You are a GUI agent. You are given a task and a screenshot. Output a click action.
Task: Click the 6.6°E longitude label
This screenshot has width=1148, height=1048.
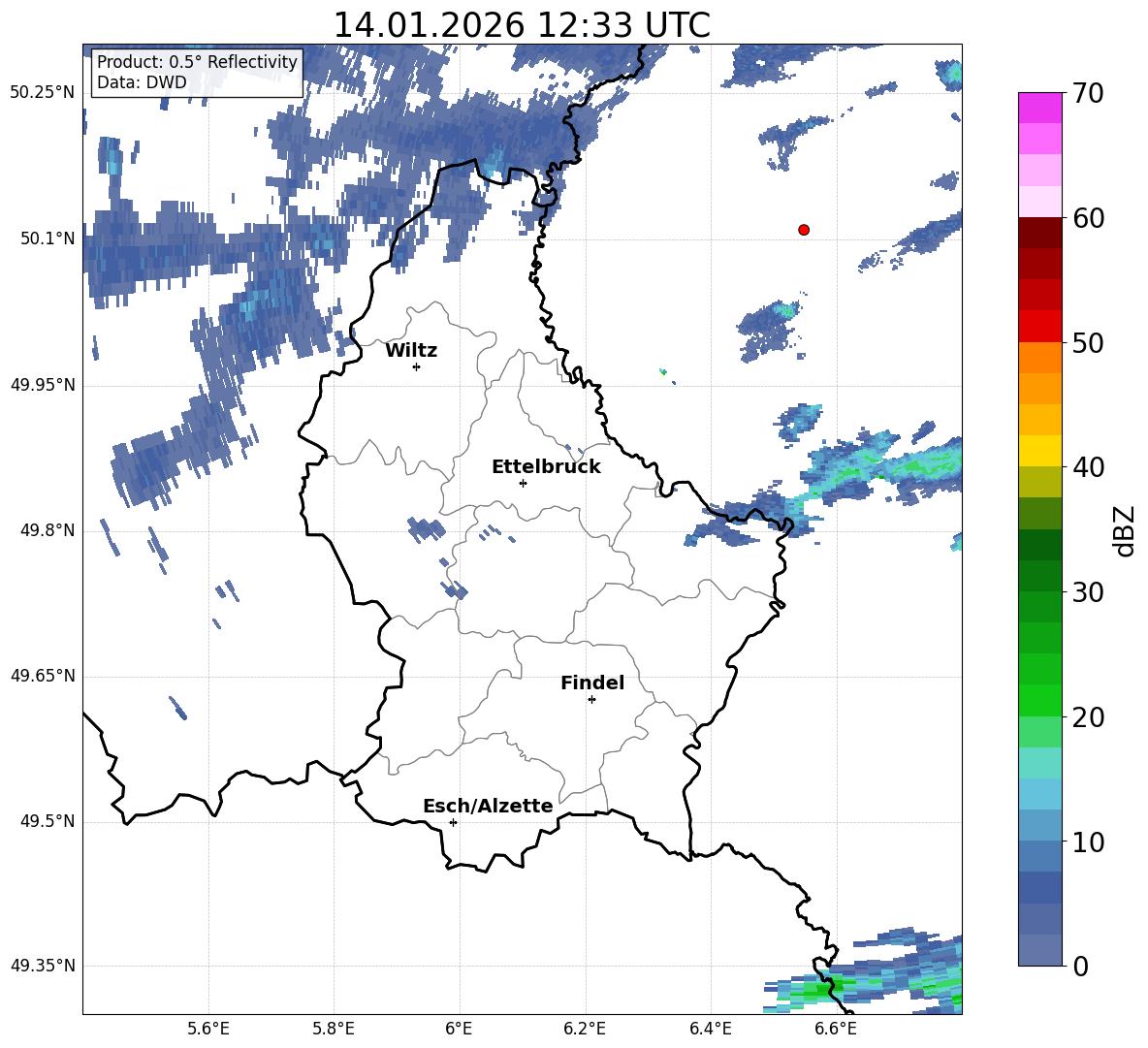tap(836, 1030)
